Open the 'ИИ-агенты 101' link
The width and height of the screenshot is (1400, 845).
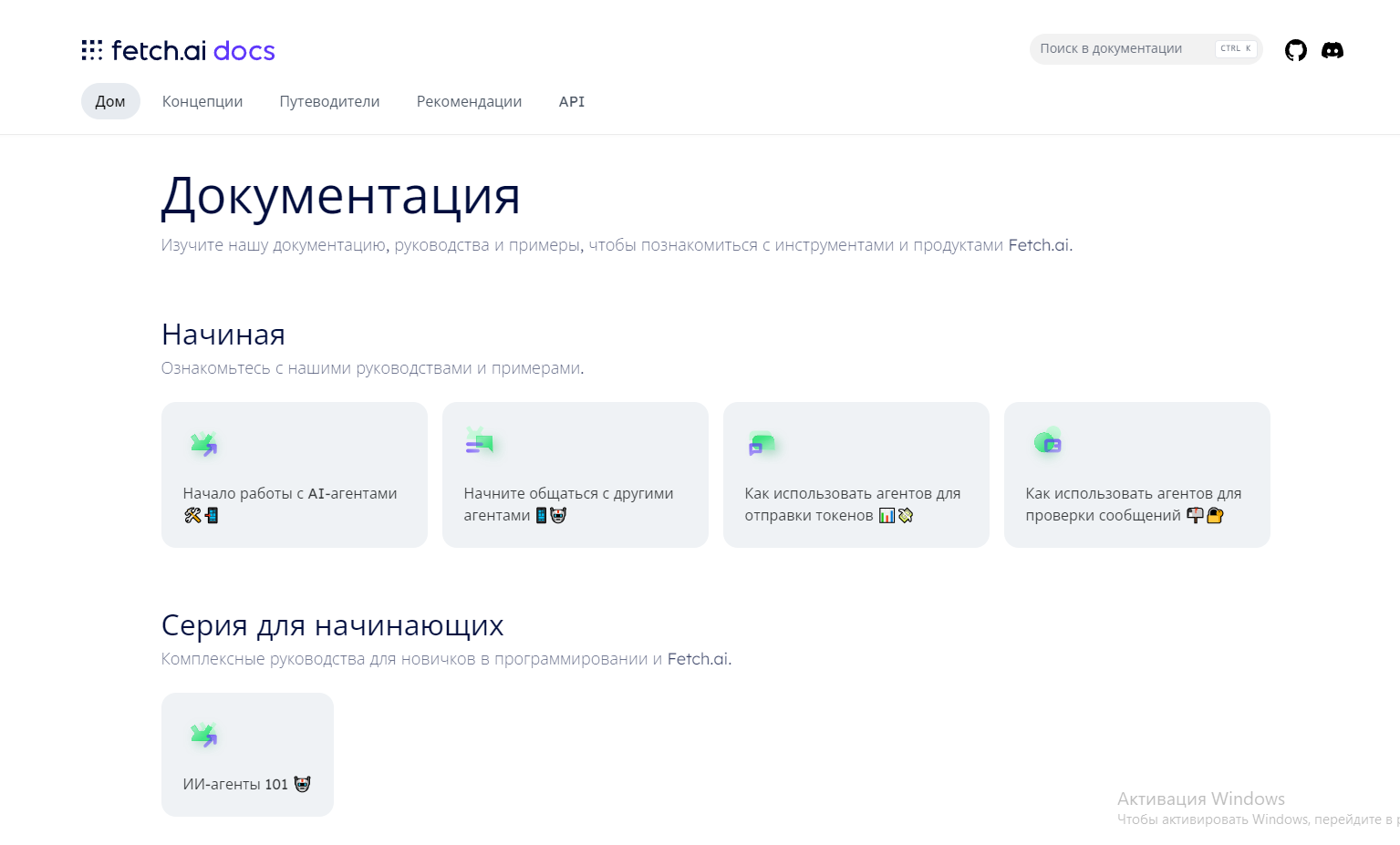[x=247, y=755]
